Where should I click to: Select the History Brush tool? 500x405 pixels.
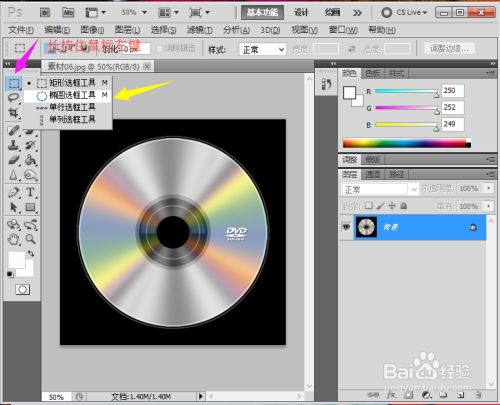(x=30, y=145)
